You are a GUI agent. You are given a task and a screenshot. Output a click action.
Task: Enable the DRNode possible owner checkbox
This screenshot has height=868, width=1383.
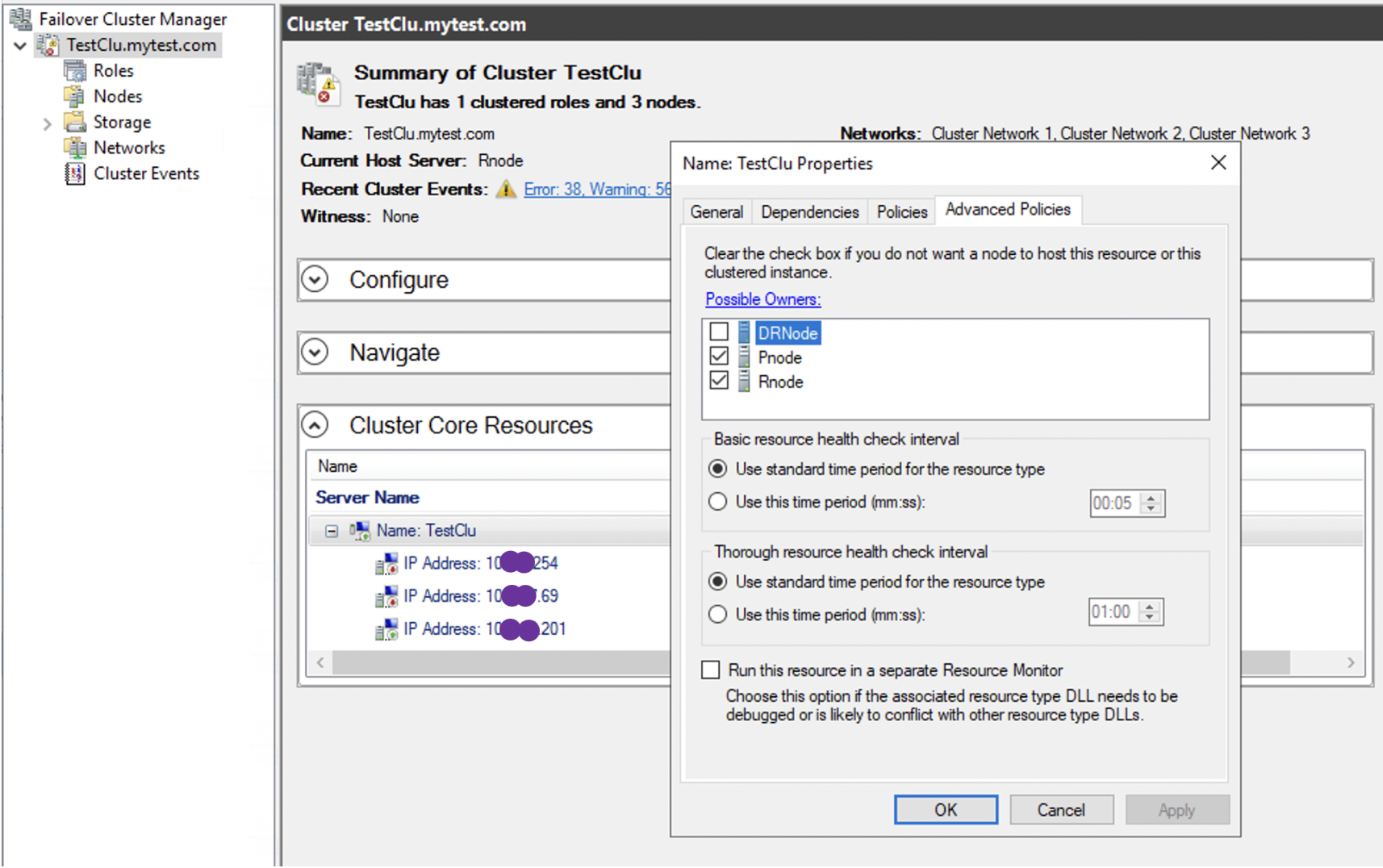(720, 332)
